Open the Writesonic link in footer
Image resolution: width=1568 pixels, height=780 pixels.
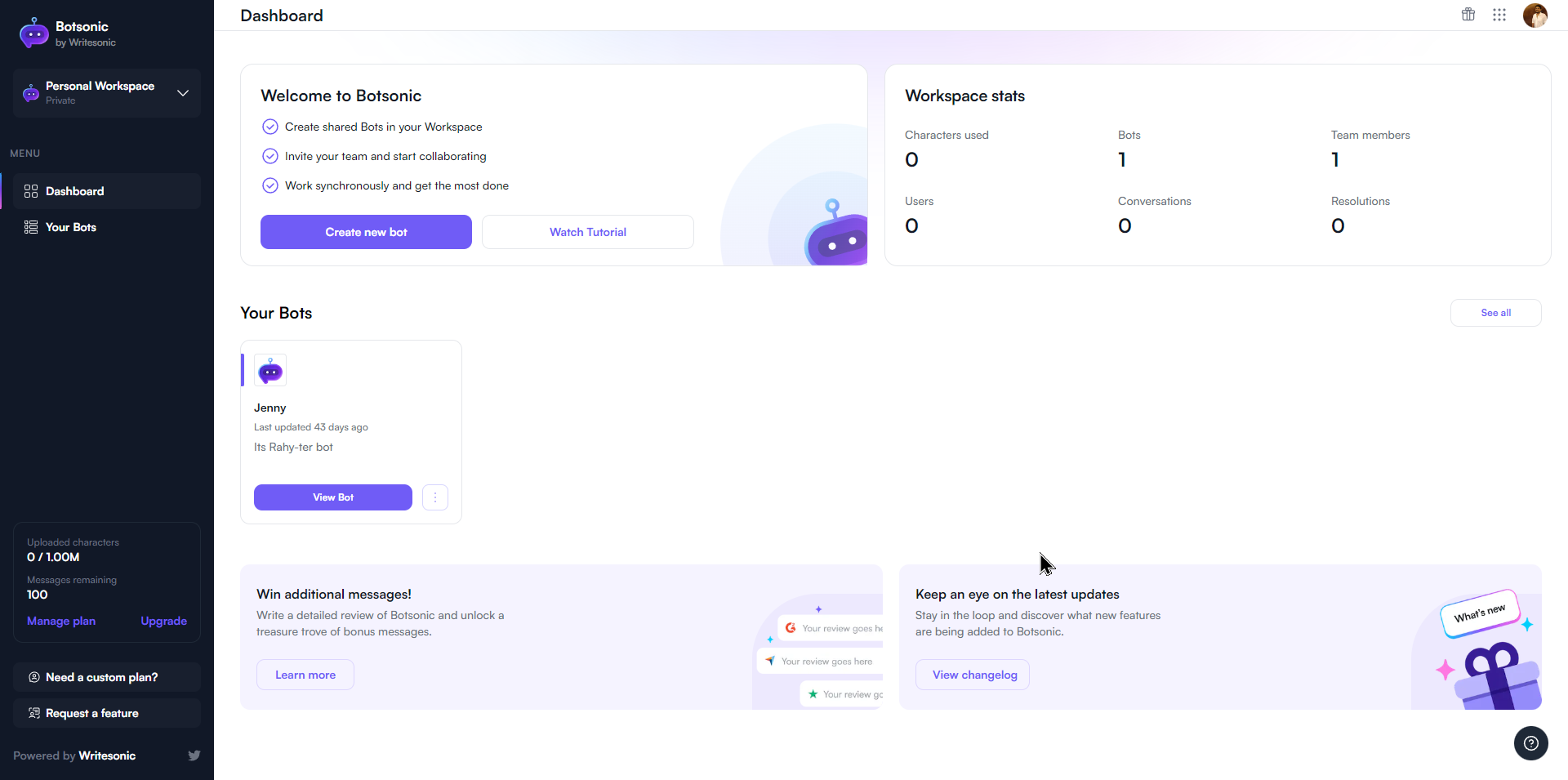coord(107,755)
